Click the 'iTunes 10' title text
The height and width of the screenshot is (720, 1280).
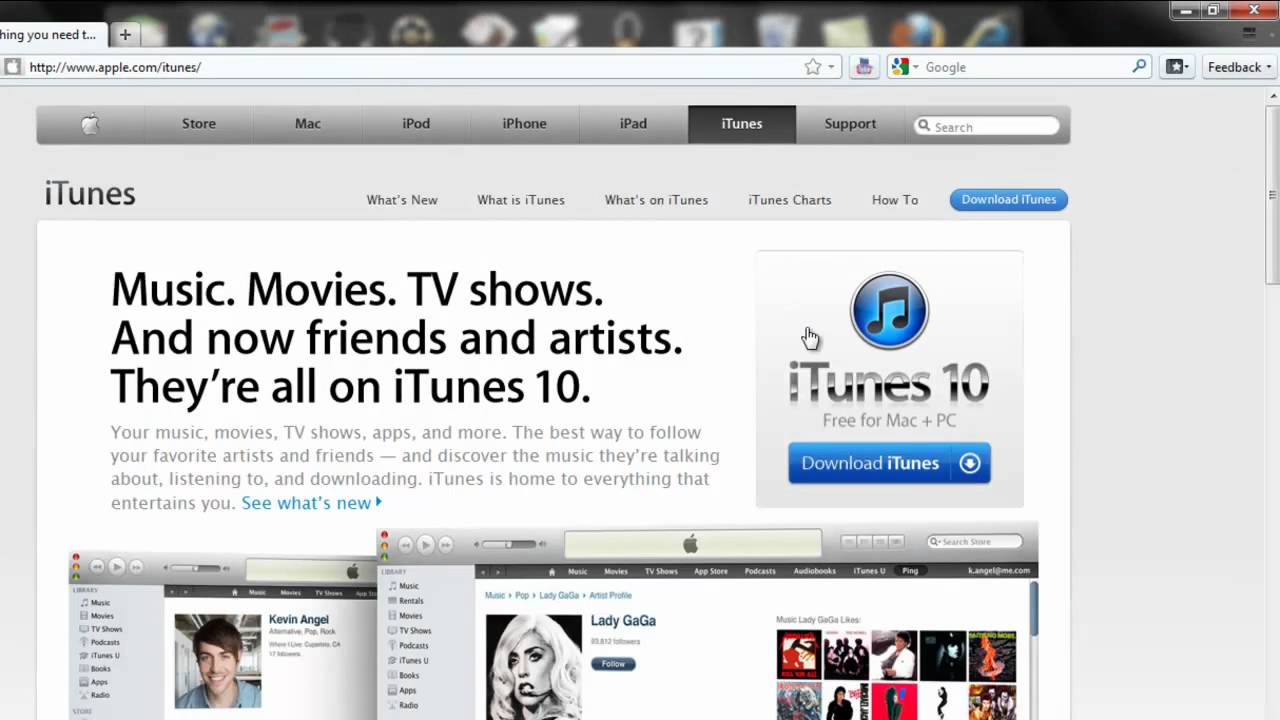(x=889, y=383)
